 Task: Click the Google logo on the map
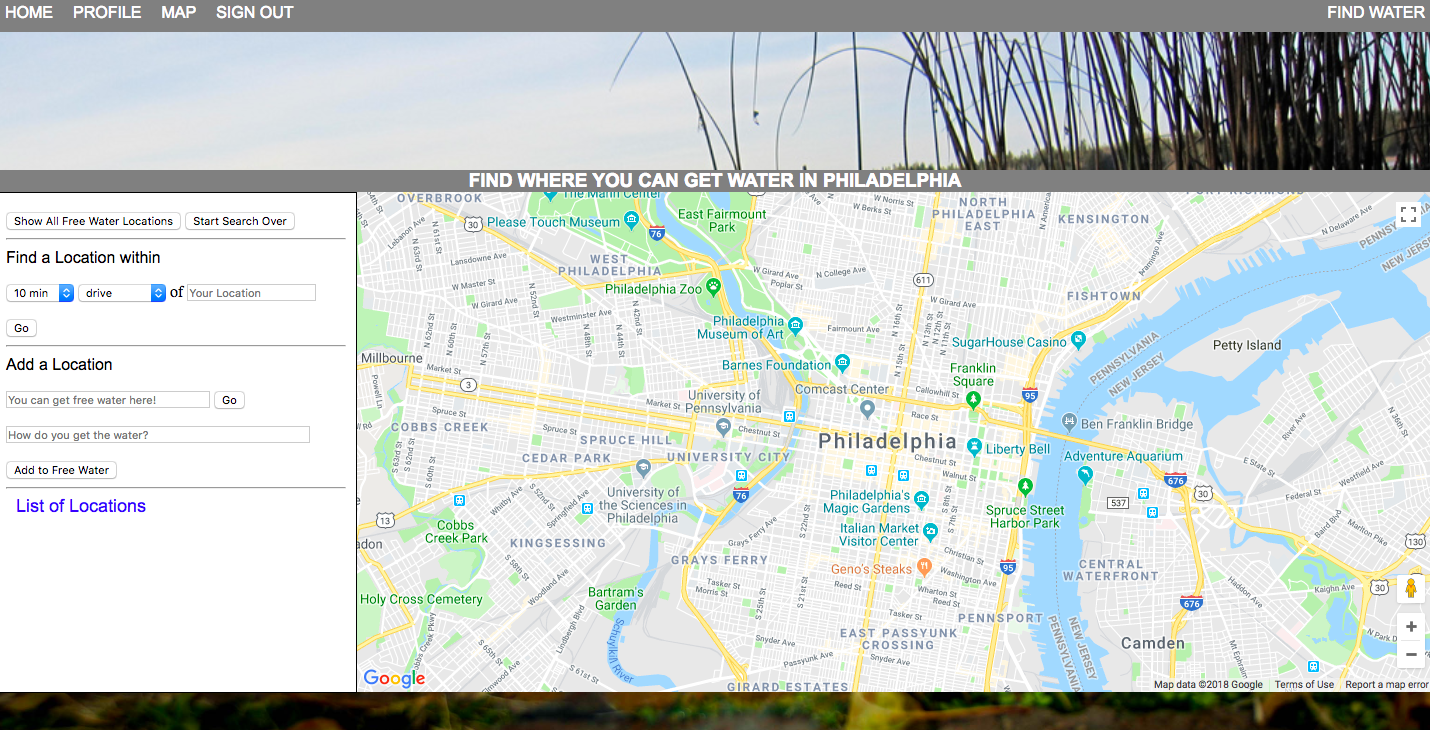(394, 679)
